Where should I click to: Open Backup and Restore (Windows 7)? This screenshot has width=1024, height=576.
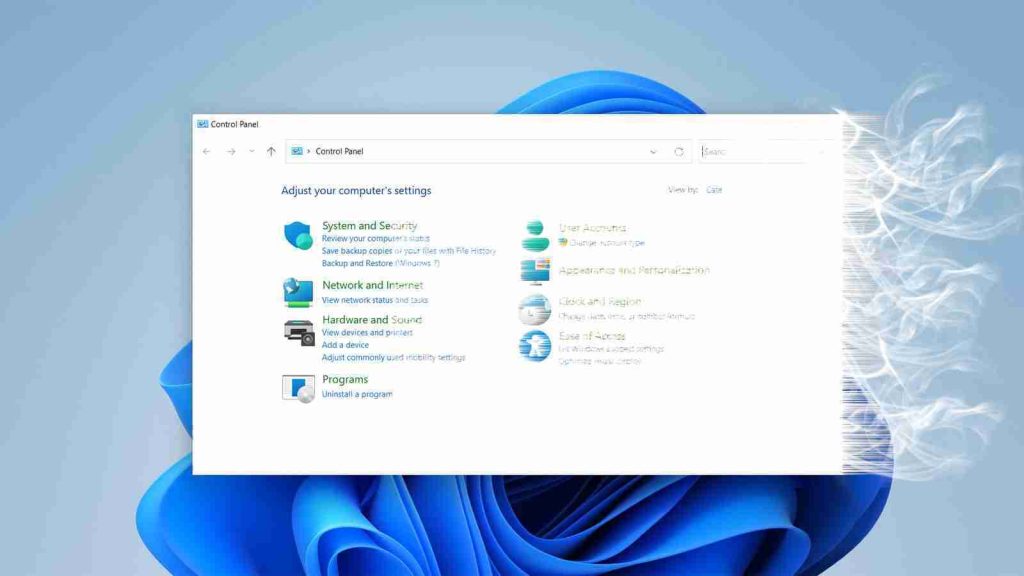pyautogui.click(x=381, y=263)
